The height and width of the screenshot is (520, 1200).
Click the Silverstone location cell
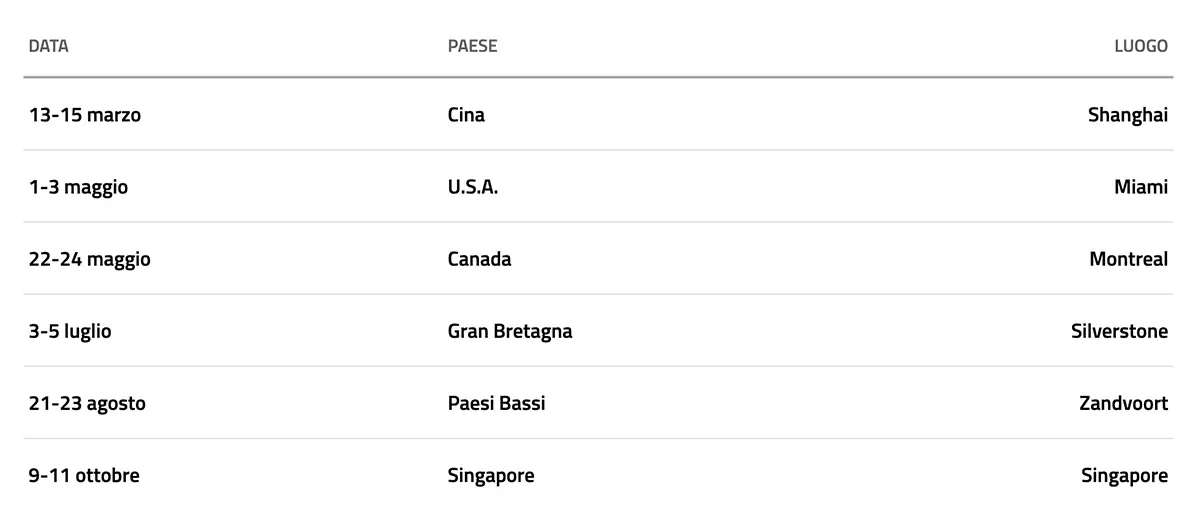tap(1119, 331)
